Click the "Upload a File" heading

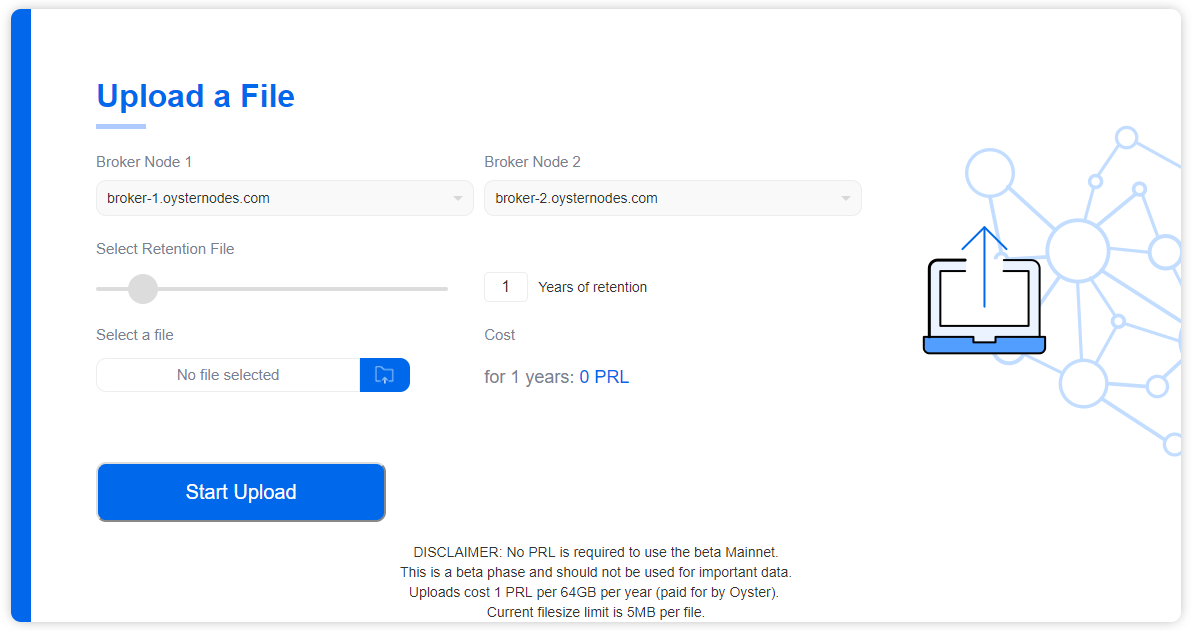(195, 96)
